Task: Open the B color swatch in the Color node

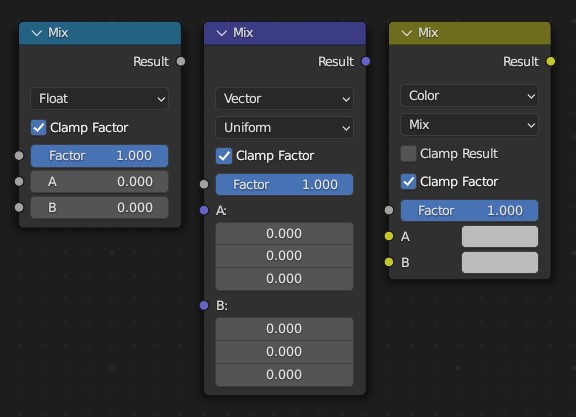Action: pos(500,262)
